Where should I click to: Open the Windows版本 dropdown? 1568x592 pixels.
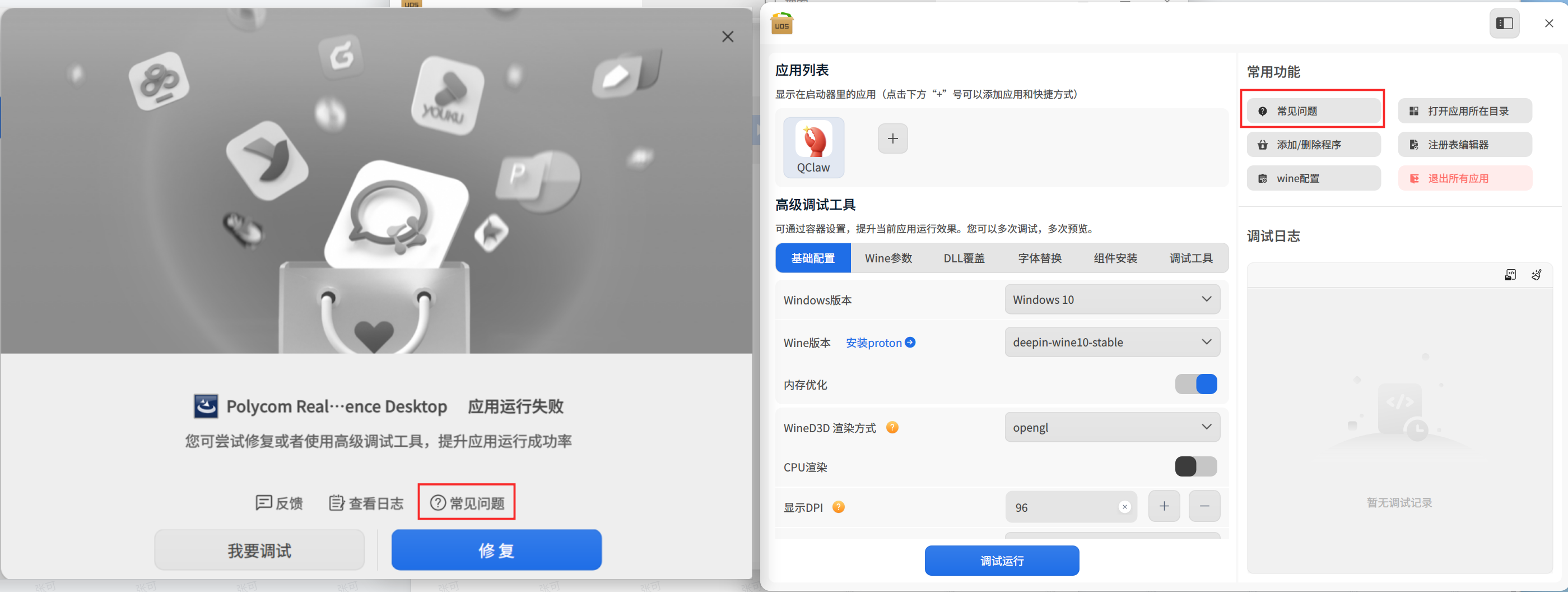click(1113, 300)
